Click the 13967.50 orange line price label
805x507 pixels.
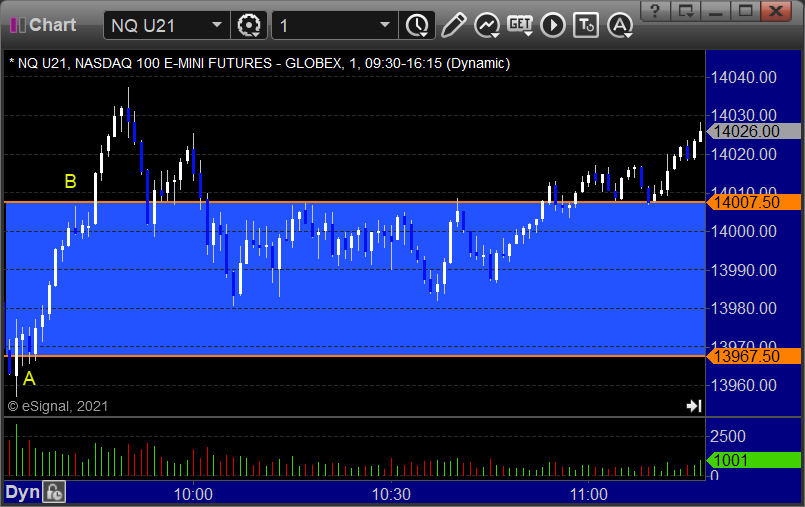click(x=754, y=356)
